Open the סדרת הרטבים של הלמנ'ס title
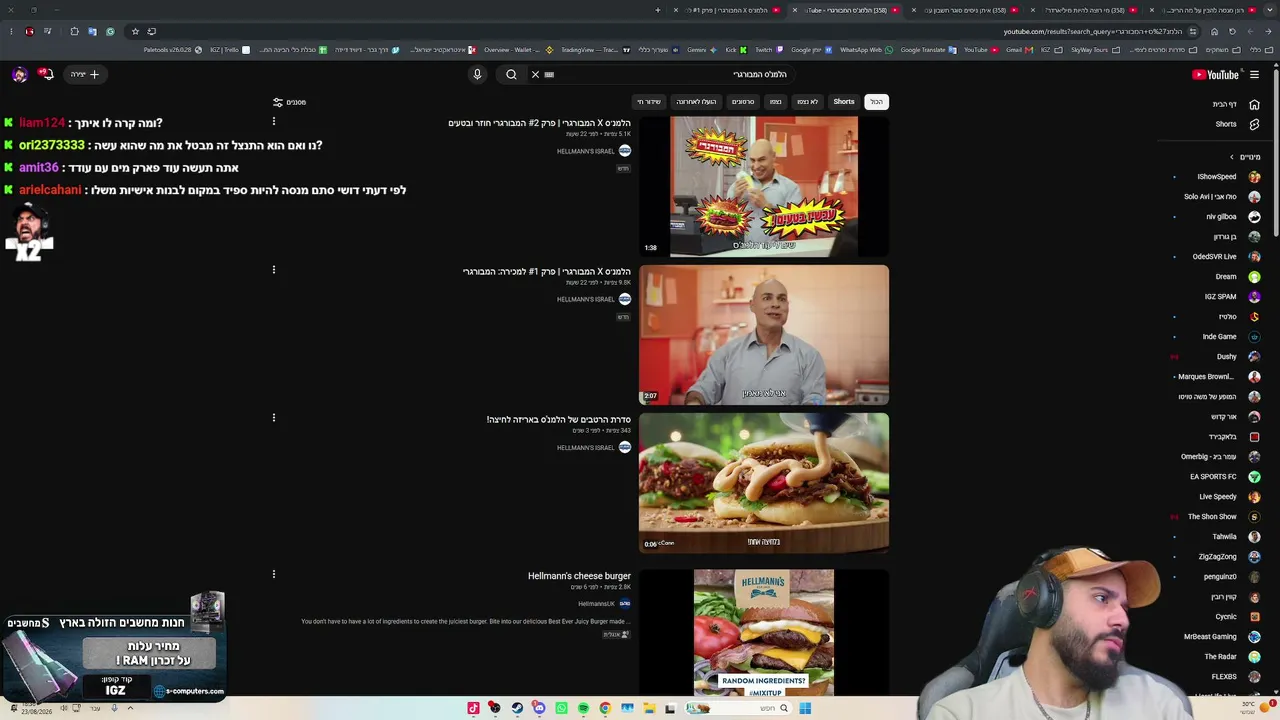This screenshot has height=720, width=1280. click(x=558, y=420)
